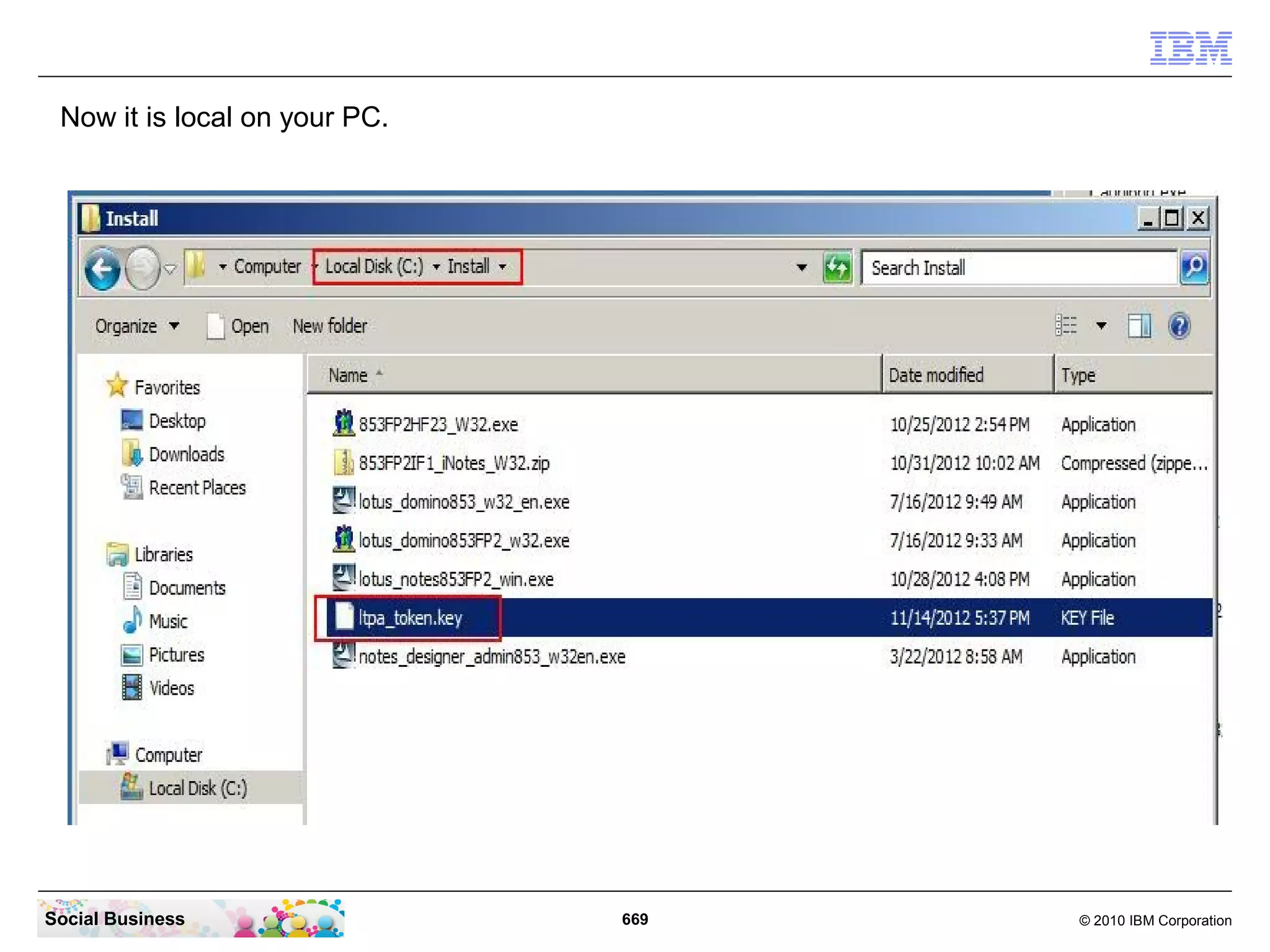Screen dimensions: 1270x952
Task: Click the Libraries icon
Action: coord(117,553)
